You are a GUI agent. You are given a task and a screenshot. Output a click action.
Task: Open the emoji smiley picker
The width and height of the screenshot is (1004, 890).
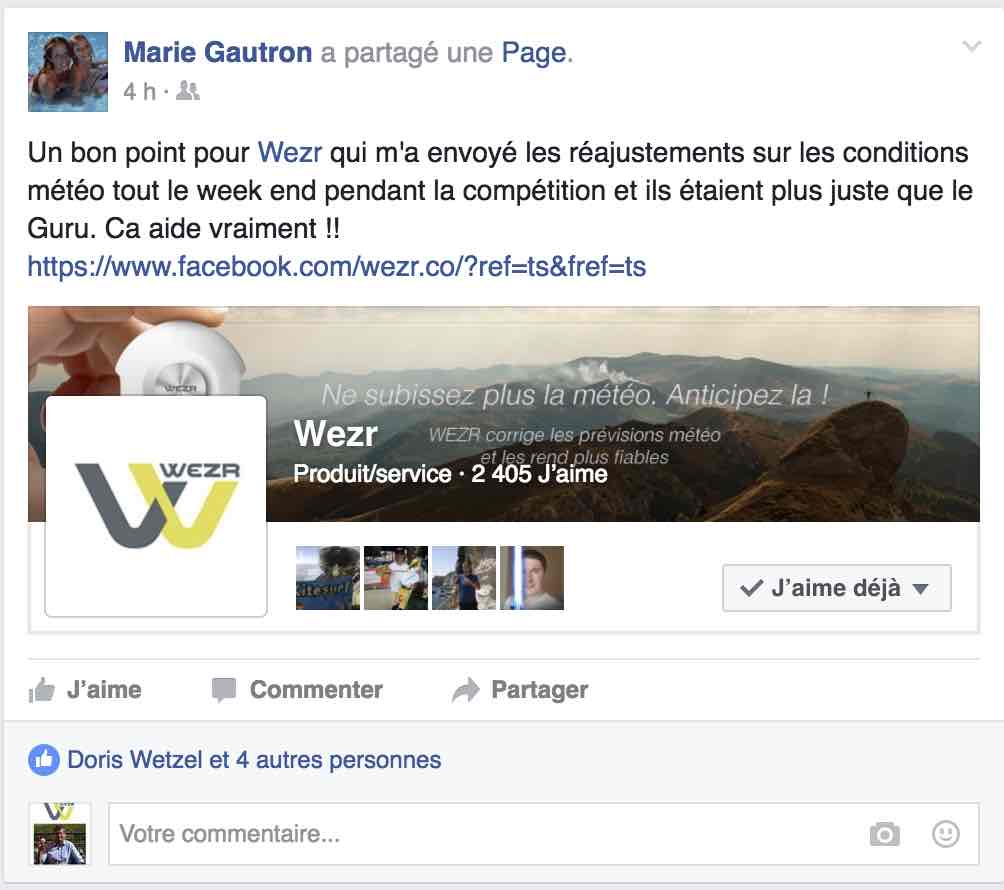tap(945, 834)
